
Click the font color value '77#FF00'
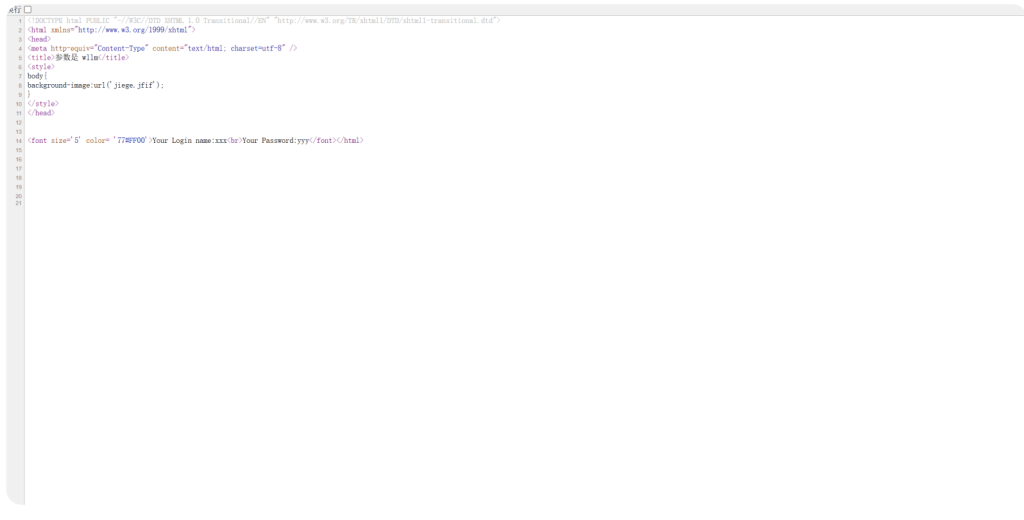tap(131, 140)
